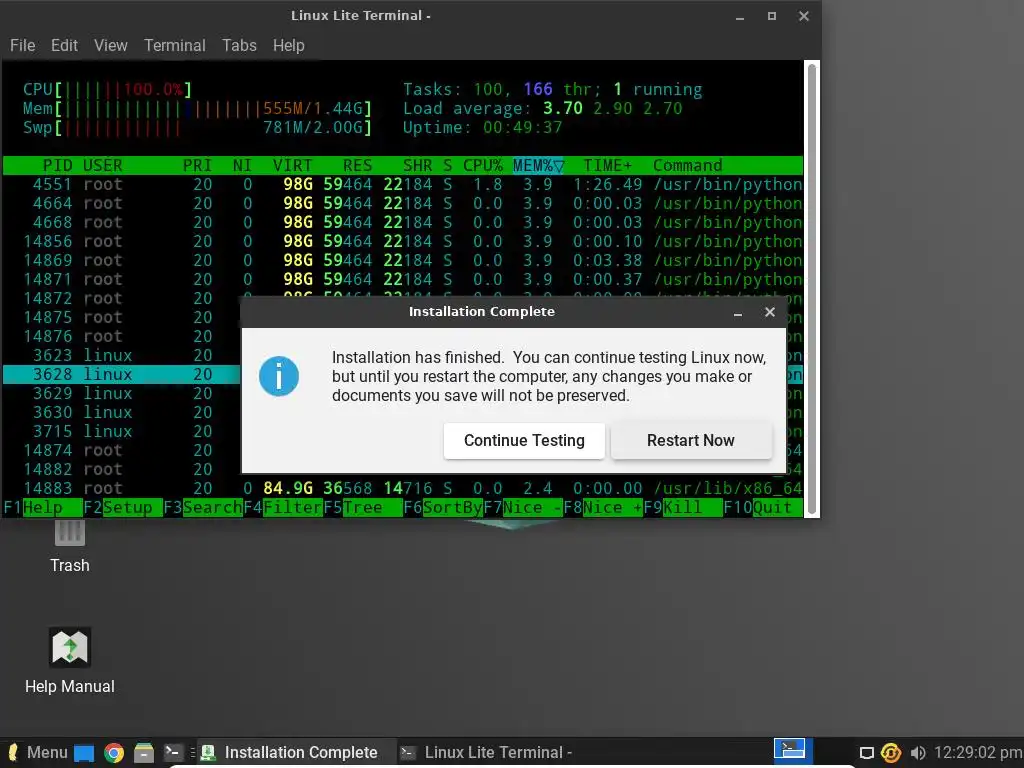Minimize the Linux Lite Terminal window
This screenshot has width=1024, height=768.
740,16
